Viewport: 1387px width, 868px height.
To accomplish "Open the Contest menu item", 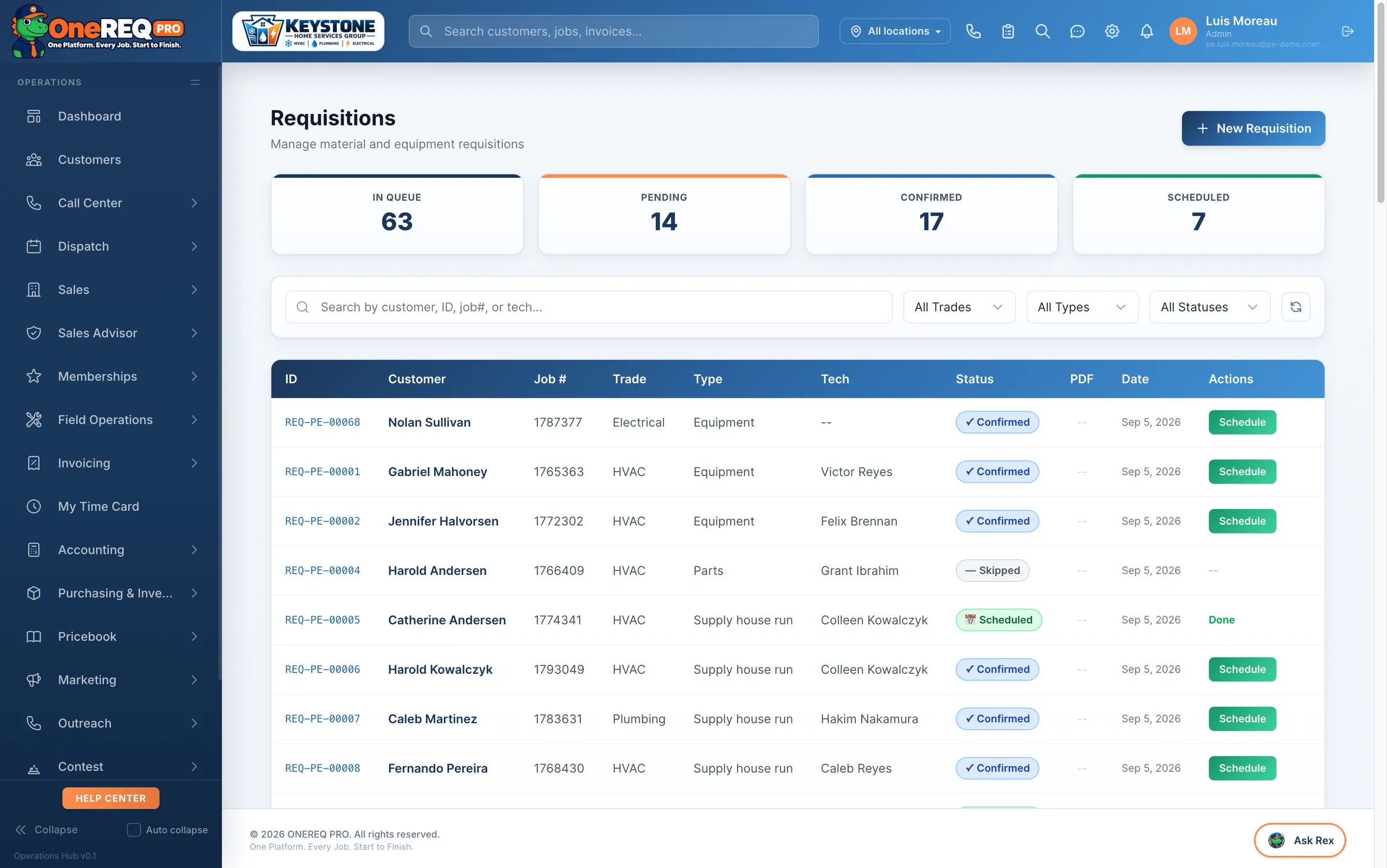I will pos(110,766).
